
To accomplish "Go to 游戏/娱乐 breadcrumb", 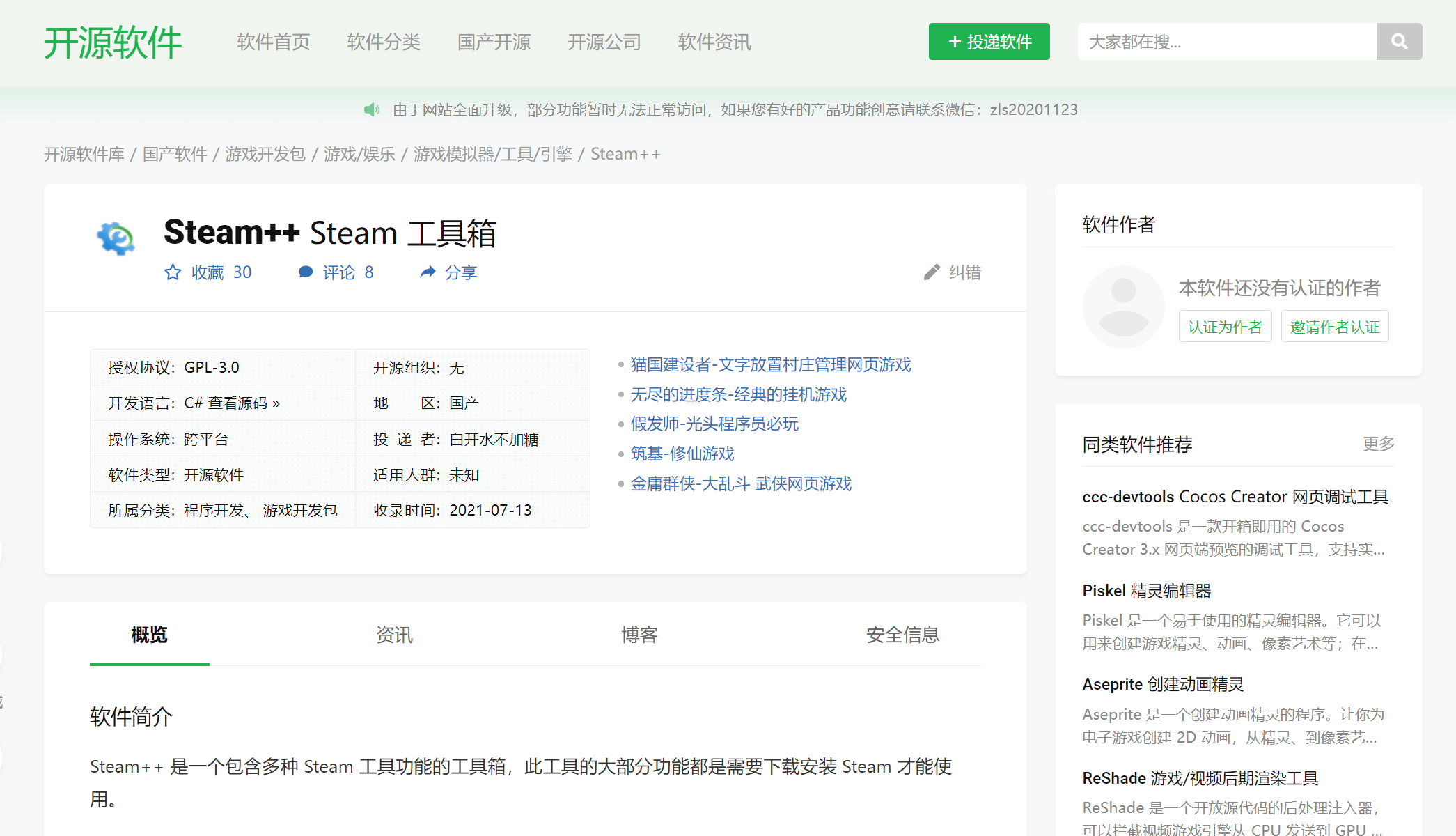I will [359, 154].
